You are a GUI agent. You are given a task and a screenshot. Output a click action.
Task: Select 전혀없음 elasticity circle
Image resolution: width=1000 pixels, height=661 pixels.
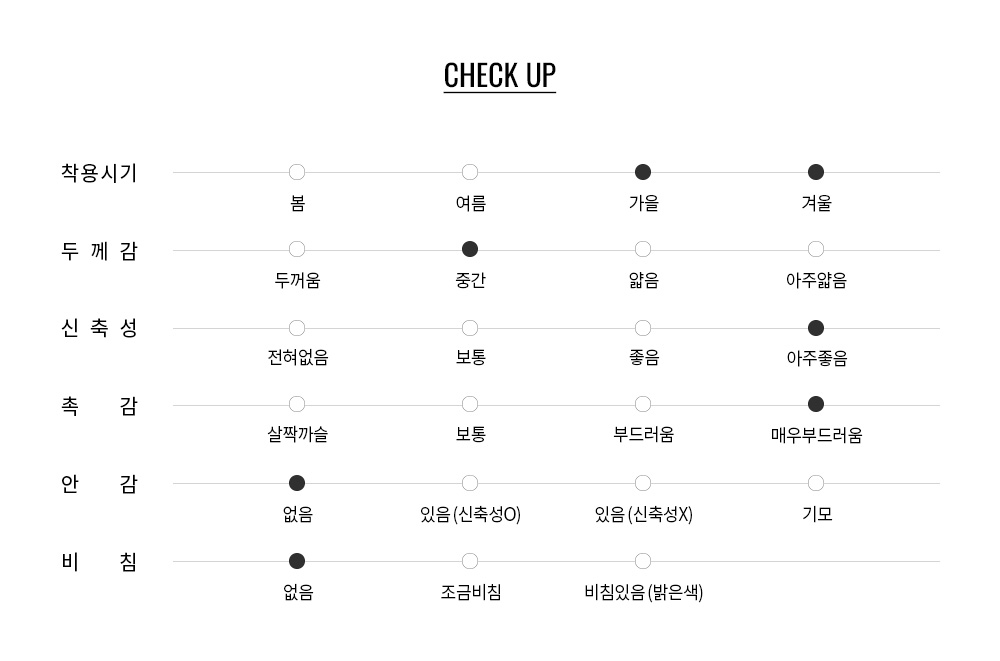[297, 328]
